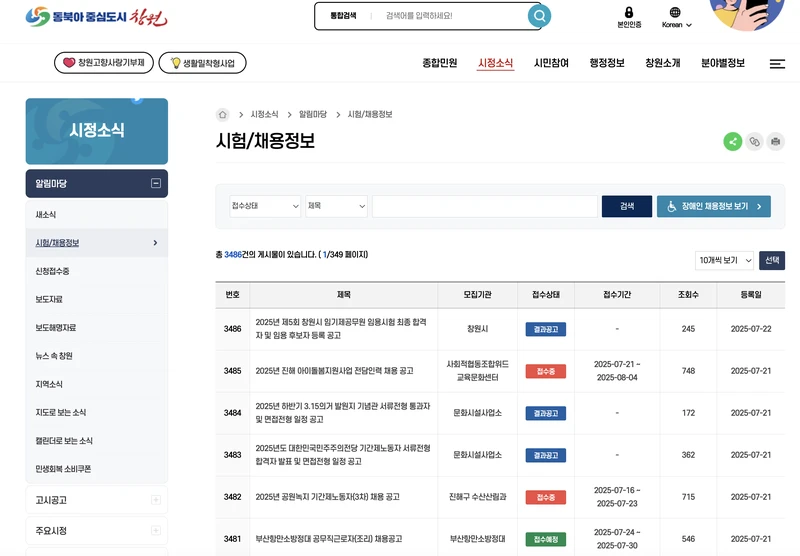
Task: Click 접수중 badge in row 3485
Action: pos(545,371)
